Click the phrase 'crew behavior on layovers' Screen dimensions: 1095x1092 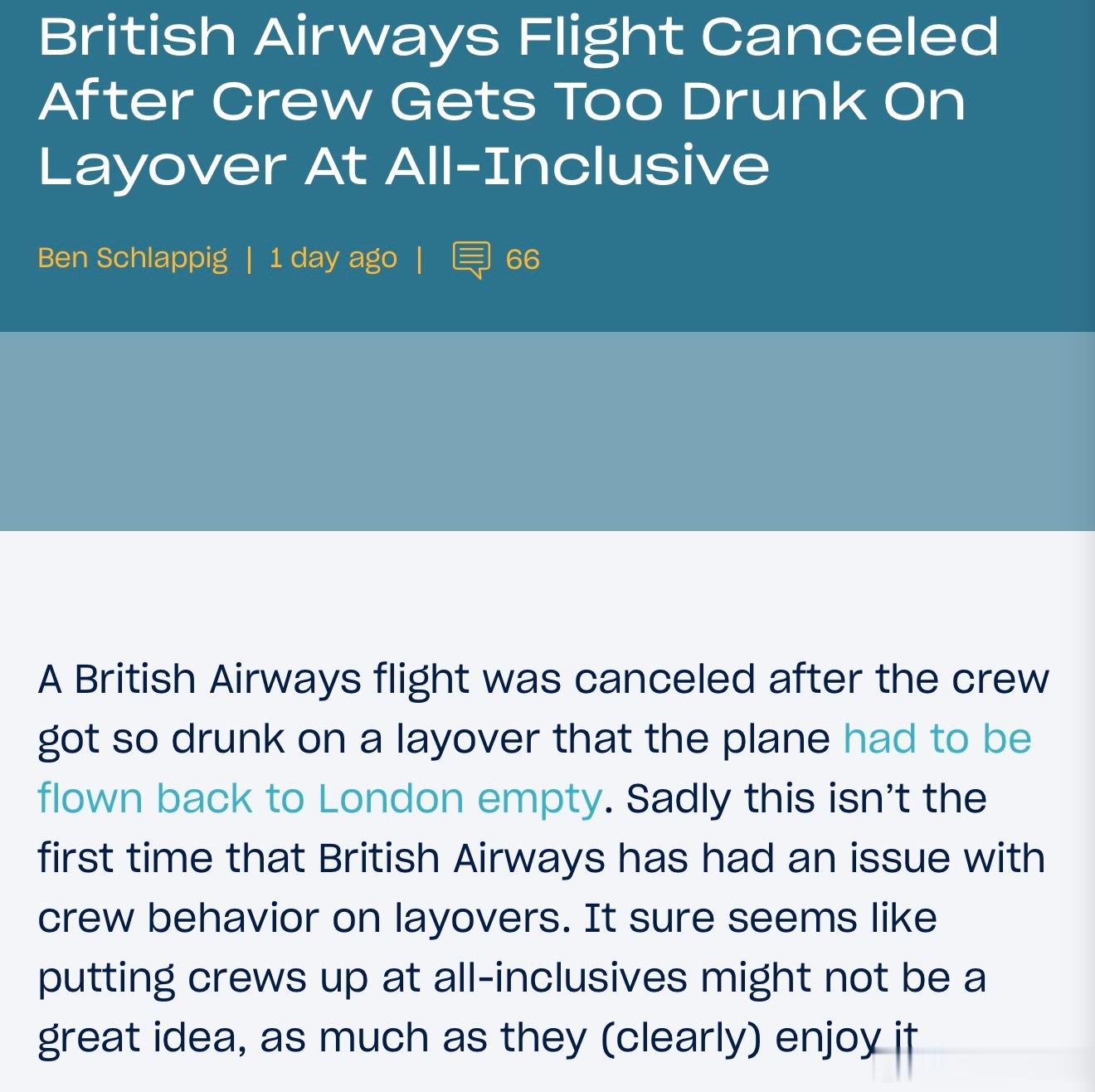[303, 918]
